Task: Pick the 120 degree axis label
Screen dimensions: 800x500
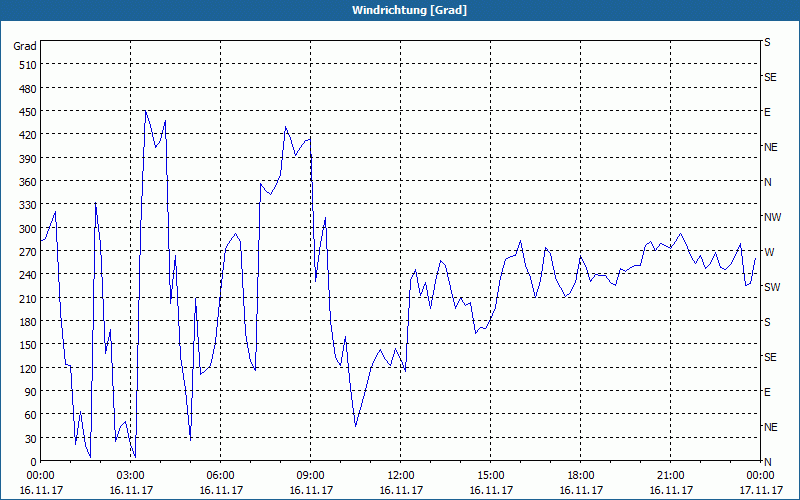Action: point(28,368)
